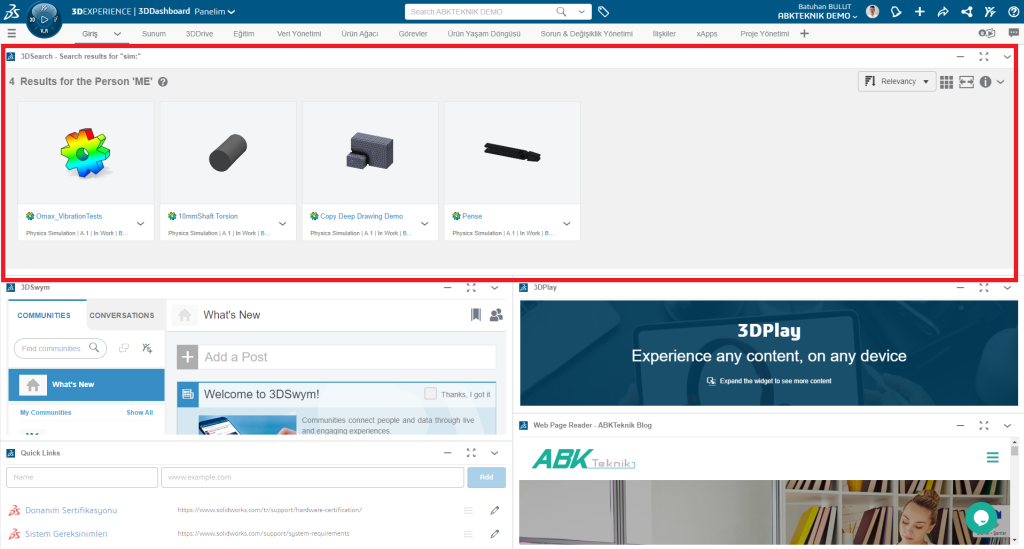The height and width of the screenshot is (549, 1024).
Task: Click the Show All communities link
Action: (139, 412)
